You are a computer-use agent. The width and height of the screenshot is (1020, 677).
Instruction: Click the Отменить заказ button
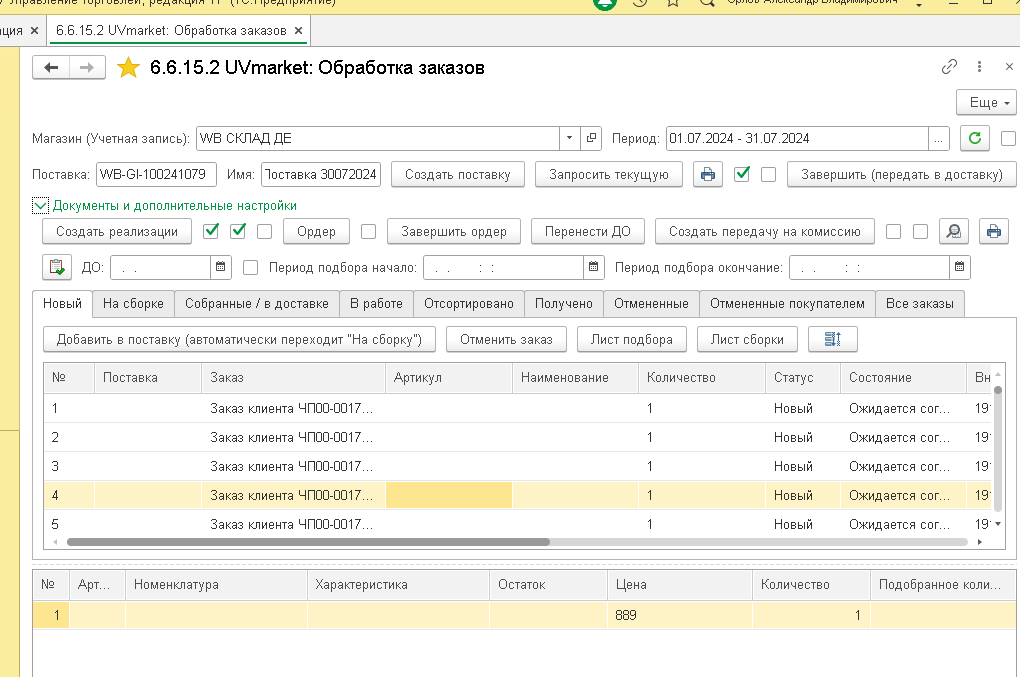click(506, 339)
